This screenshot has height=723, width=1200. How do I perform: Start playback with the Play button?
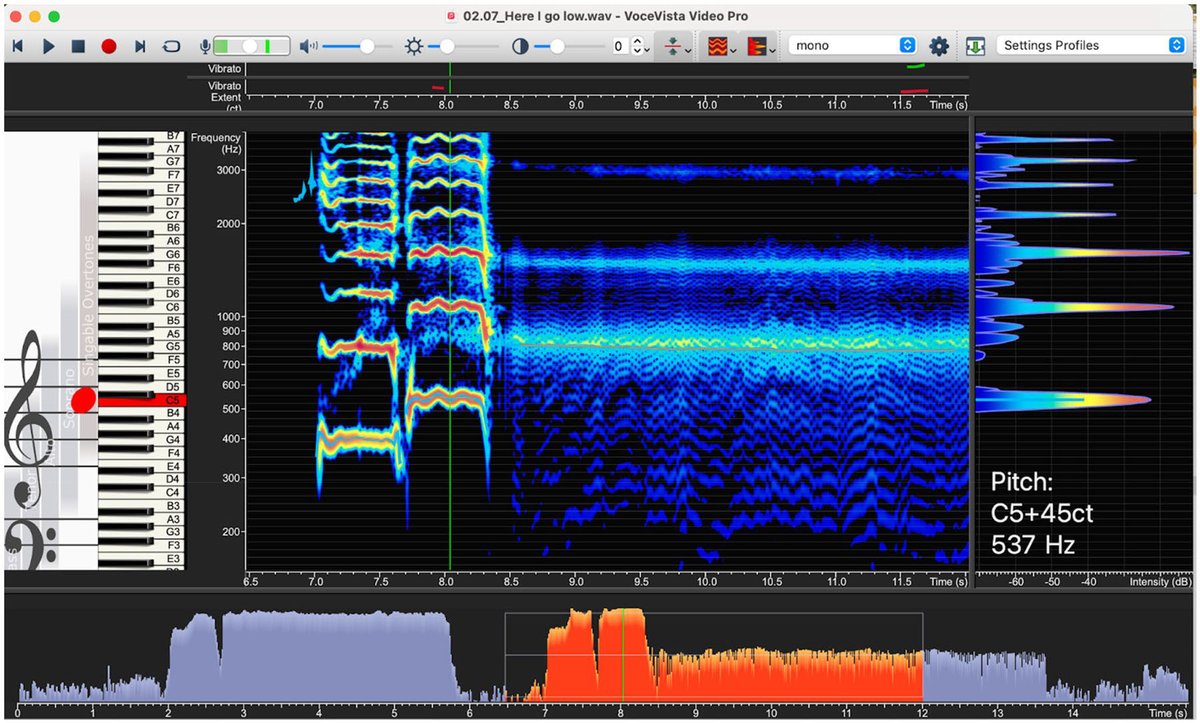[x=49, y=46]
